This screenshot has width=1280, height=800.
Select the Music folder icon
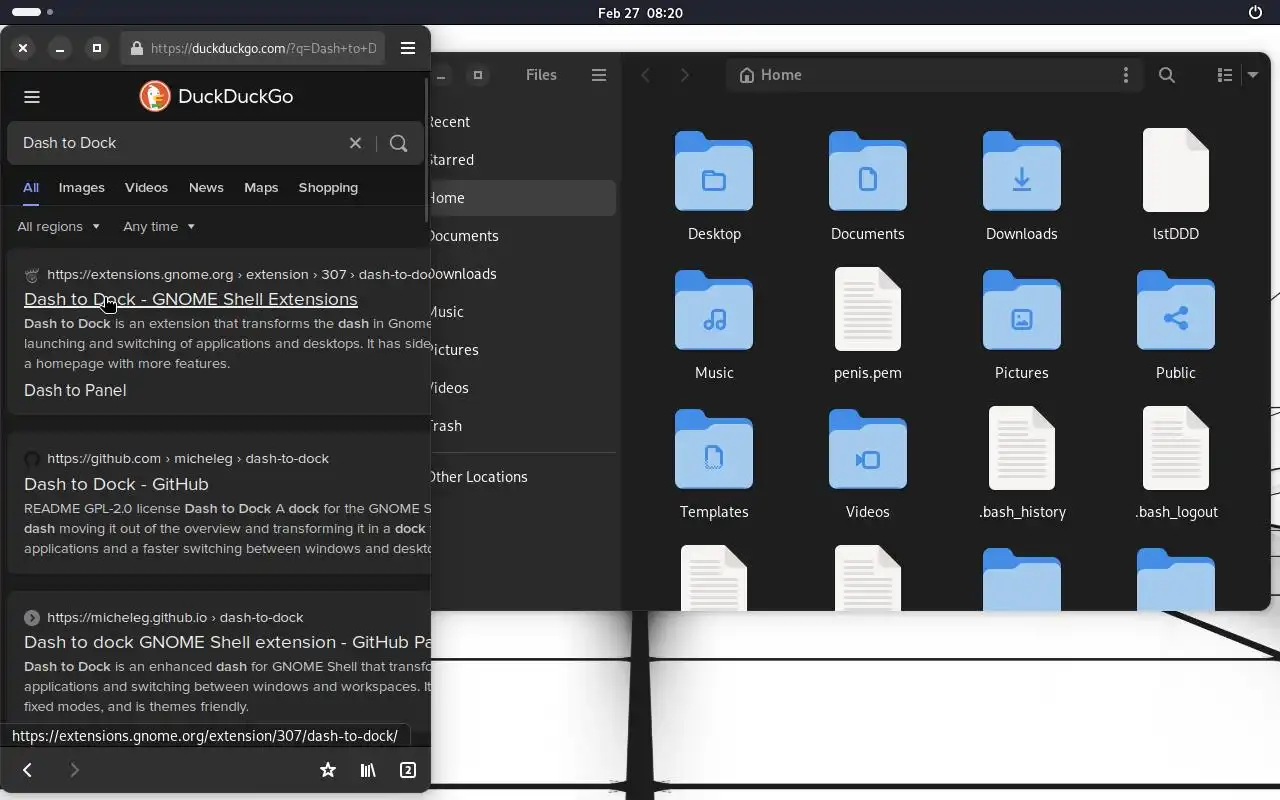[714, 310]
